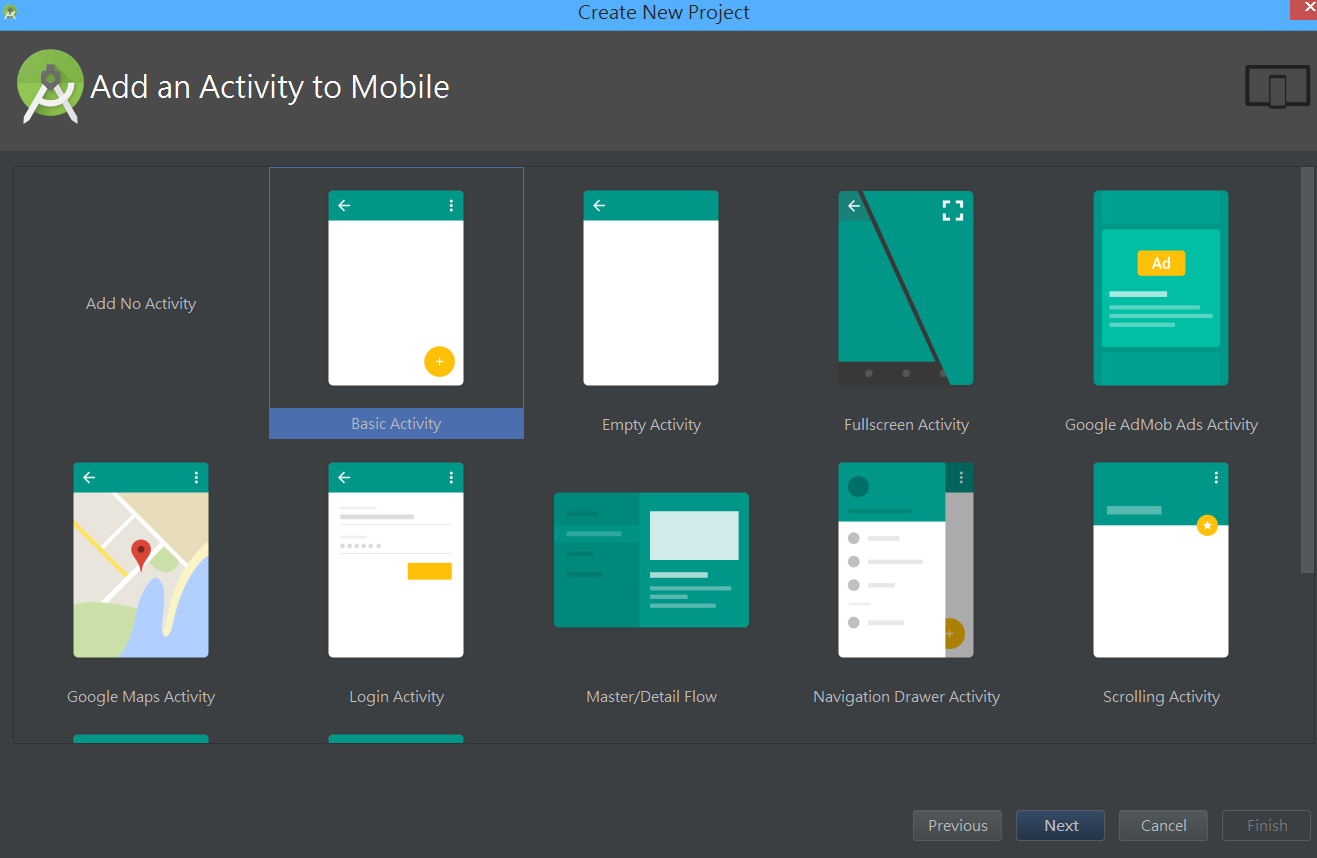Select the Add No Activity option
Viewport: 1317px width, 858px height.
[141, 304]
